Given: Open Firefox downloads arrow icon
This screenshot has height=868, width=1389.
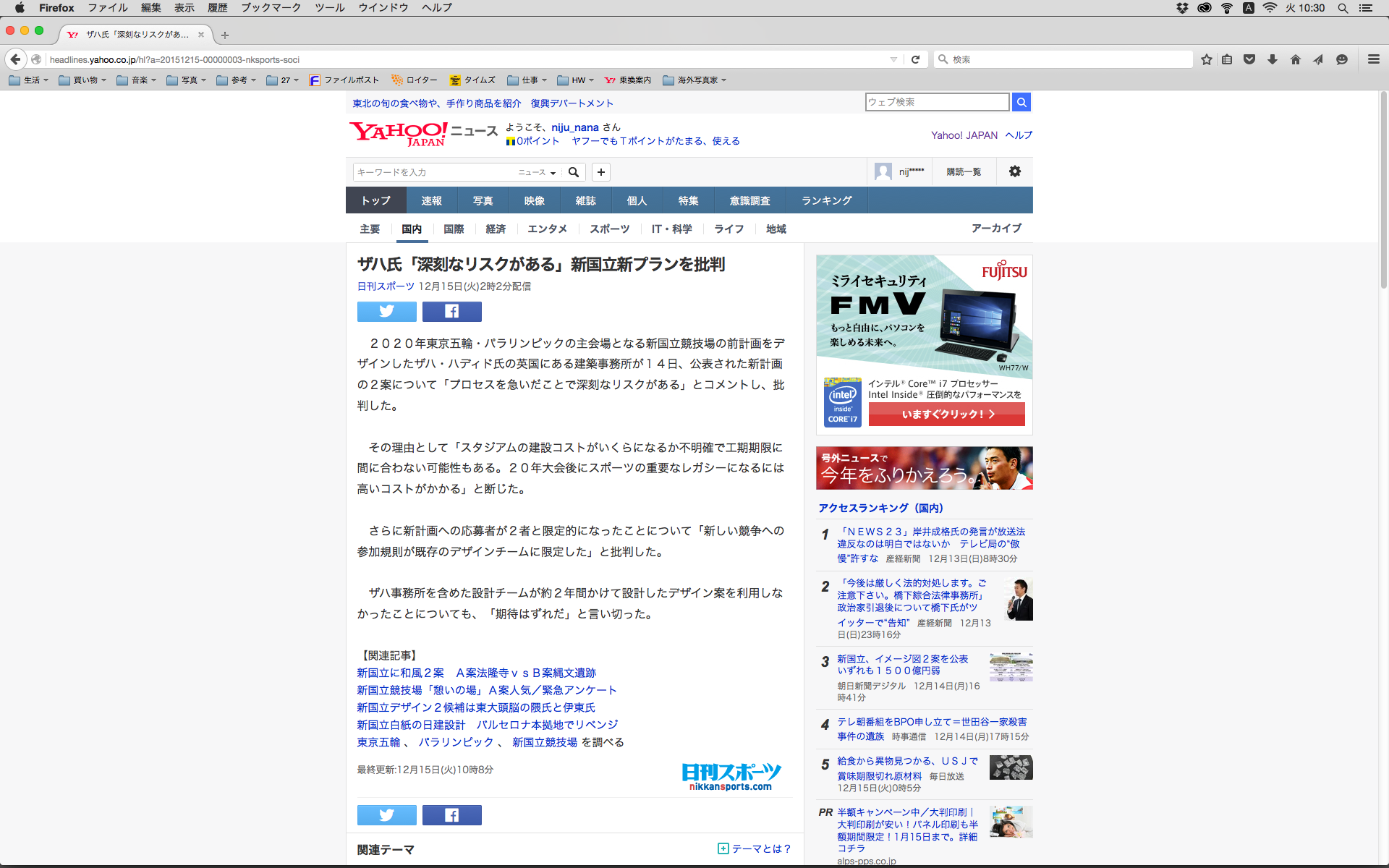Looking at the screenshot, I should [x=1272, y=59].
